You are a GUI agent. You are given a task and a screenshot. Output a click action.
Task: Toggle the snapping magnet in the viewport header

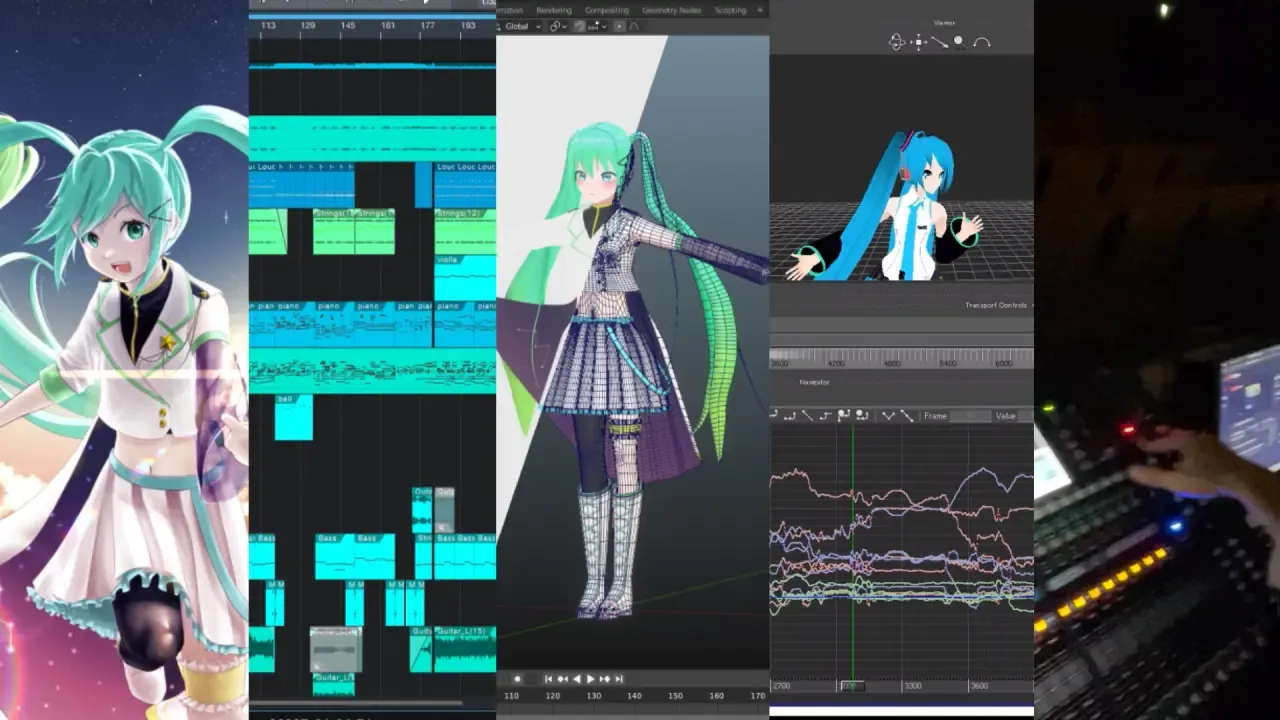click(x=555, y=26)
